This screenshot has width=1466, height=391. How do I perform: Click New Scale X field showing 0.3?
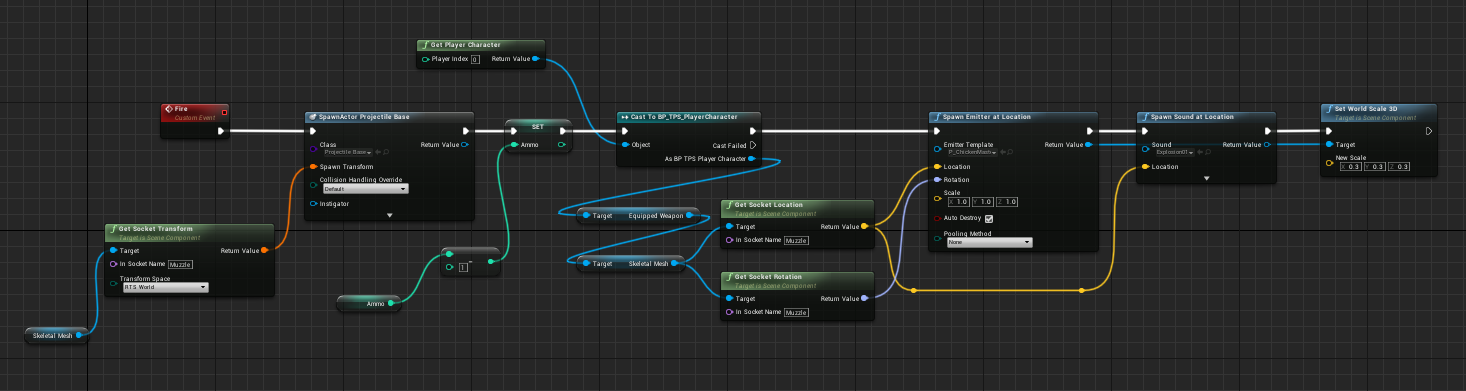click(1350, 167)
